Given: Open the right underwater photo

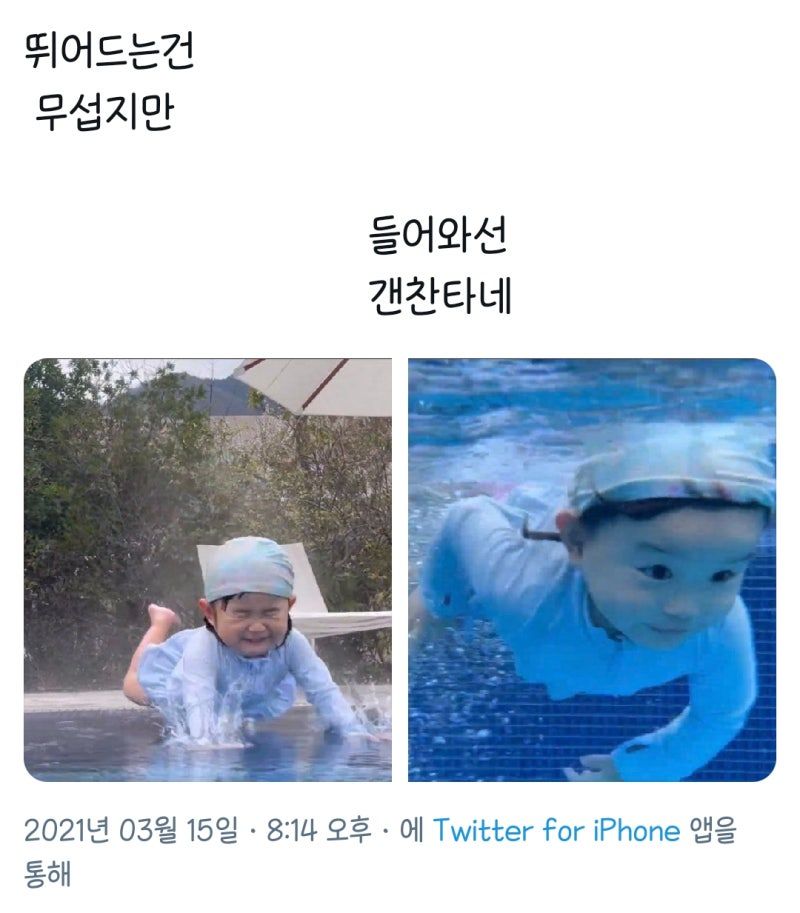Looking at the screenshot, I should [592, 569].
